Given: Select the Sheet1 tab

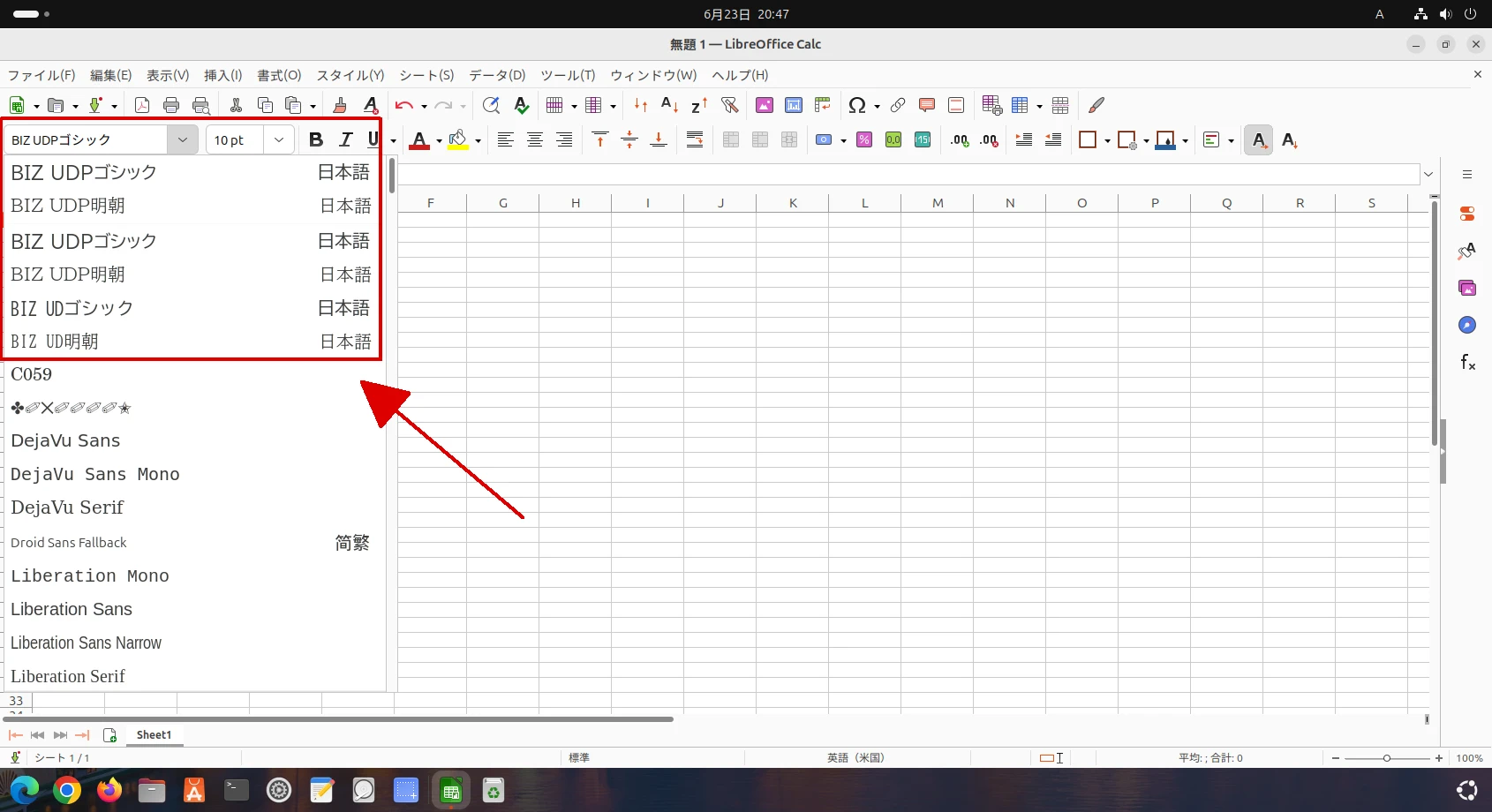Looking at the screenshot, I should pos(154,734).
